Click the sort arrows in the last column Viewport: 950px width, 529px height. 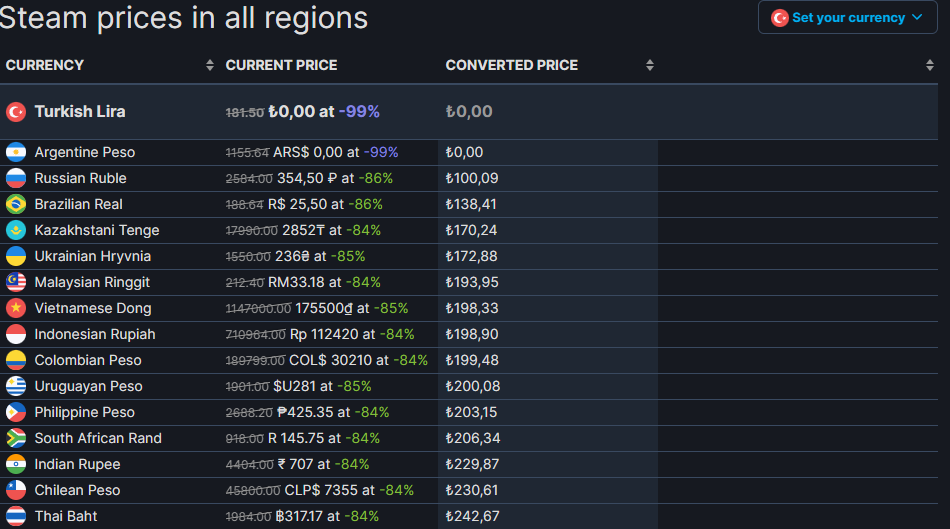pos(929,65)
